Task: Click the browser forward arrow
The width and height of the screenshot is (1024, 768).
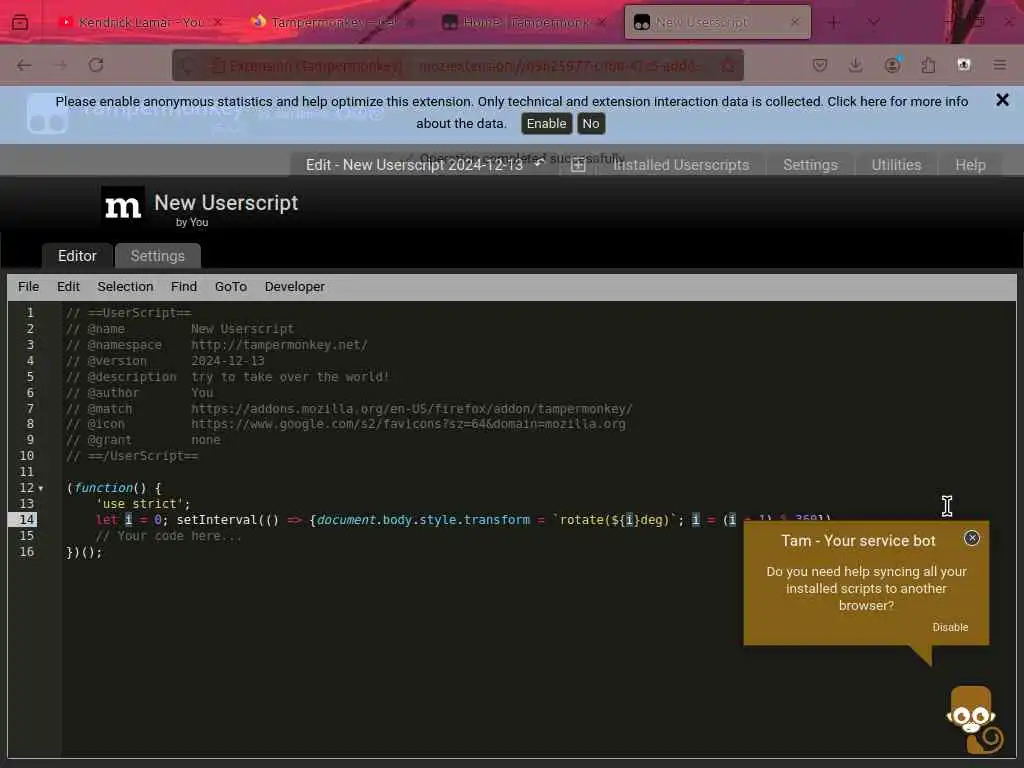Action: click(x=60, y=65)
